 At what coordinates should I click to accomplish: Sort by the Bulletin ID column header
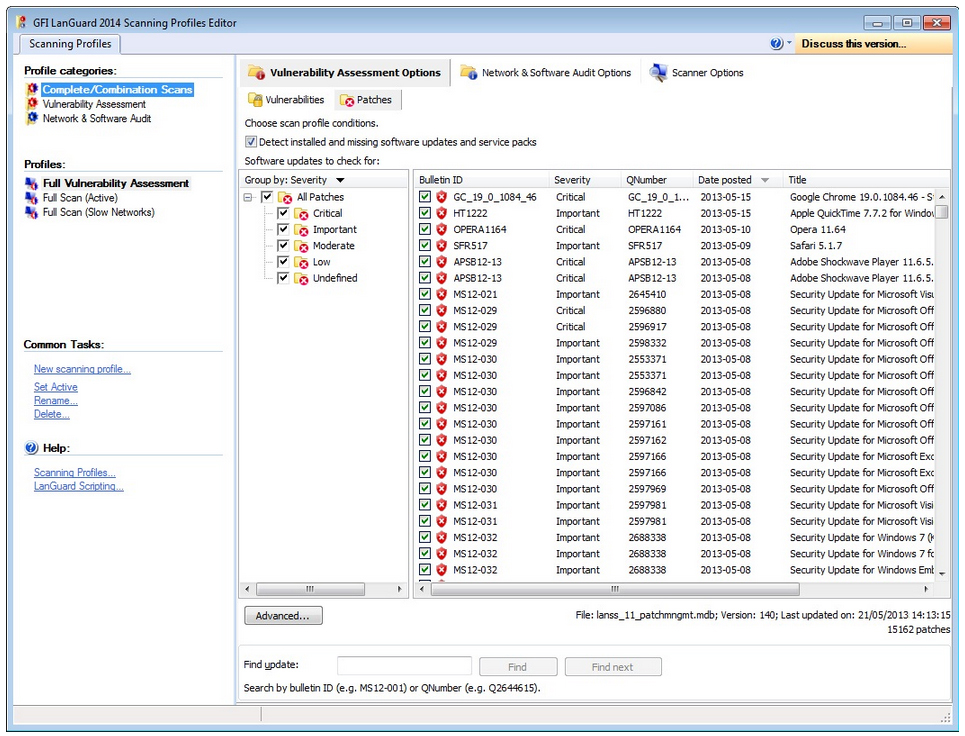tap(481, 180)
